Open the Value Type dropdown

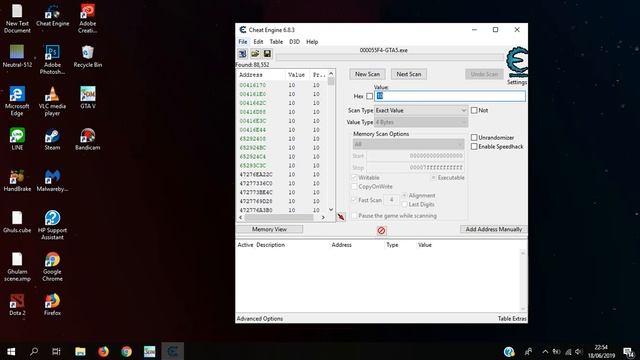[x=421, y=122]
